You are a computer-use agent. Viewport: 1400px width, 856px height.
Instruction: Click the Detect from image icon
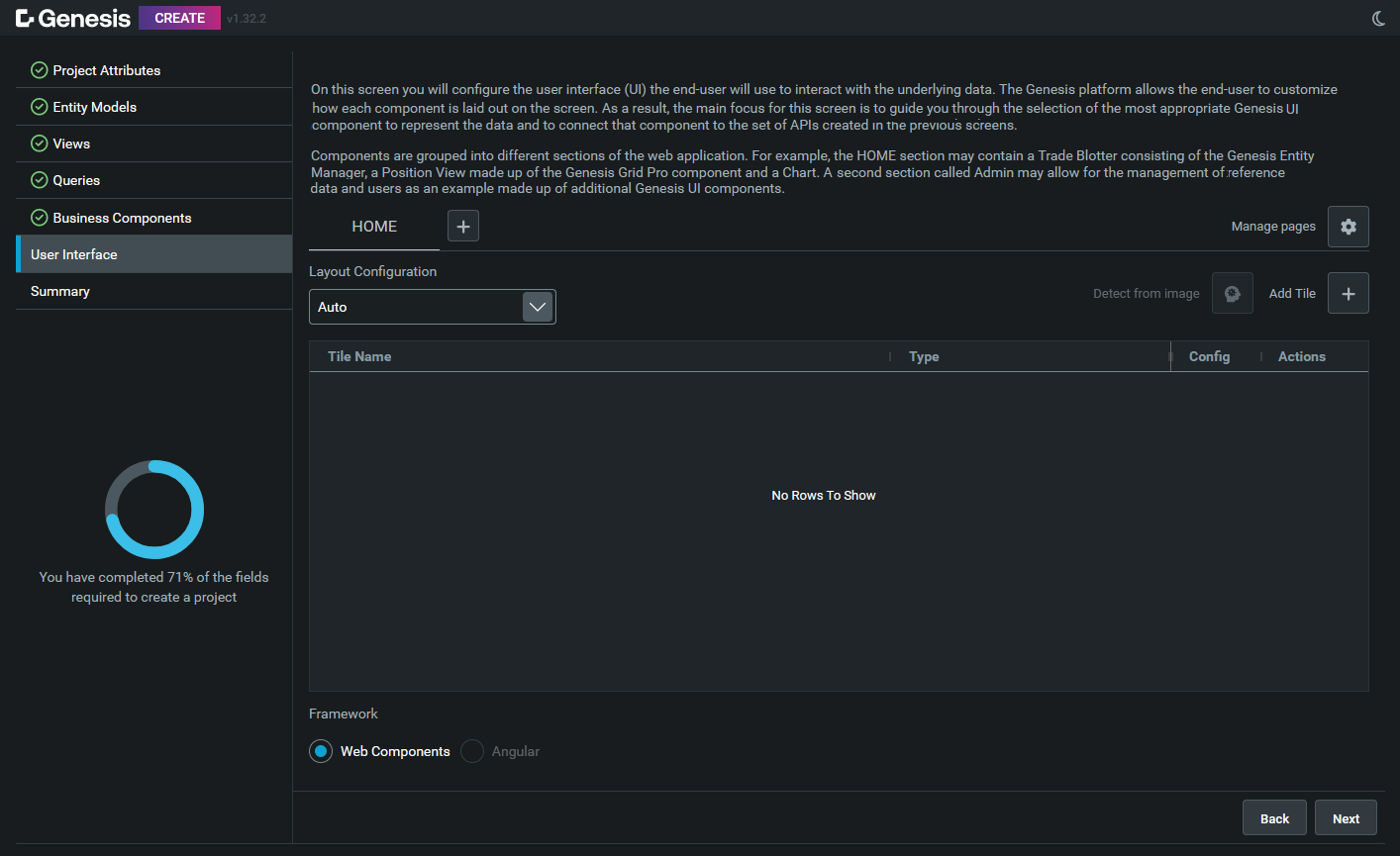click(1233, 293)
